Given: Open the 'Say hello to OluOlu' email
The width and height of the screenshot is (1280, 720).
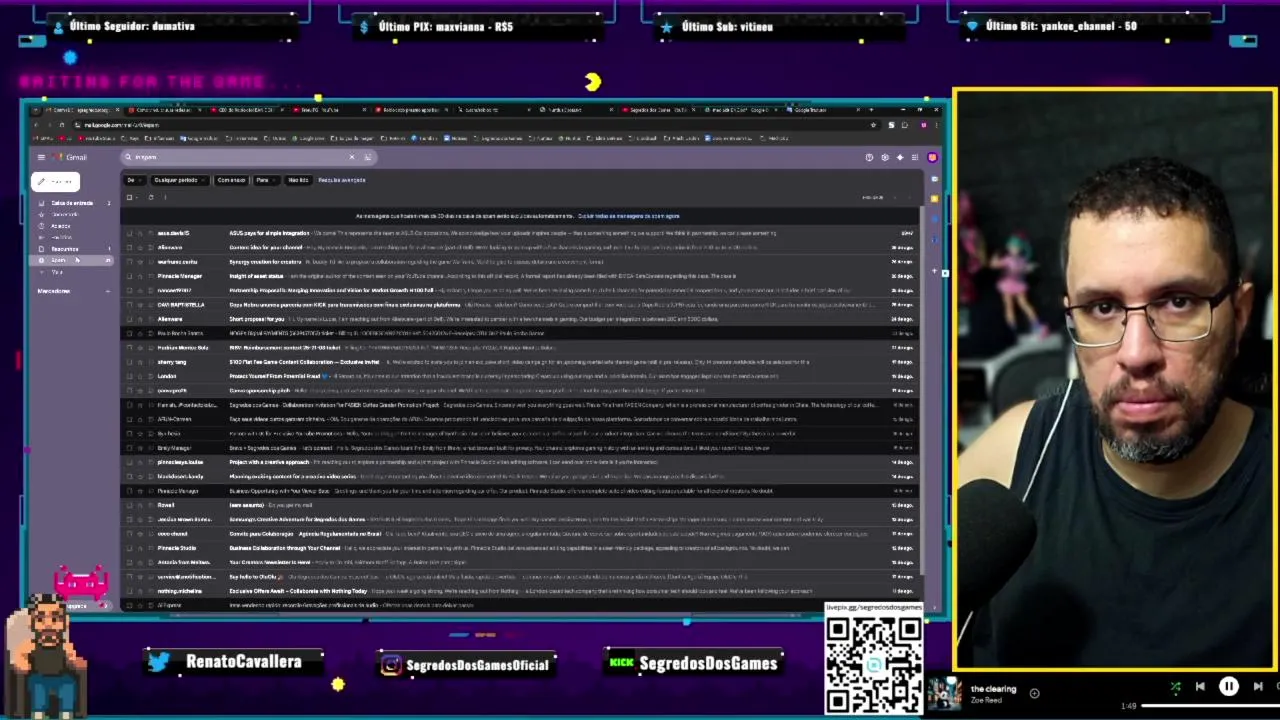Looking at the screenshot, I should click(520, 577).
